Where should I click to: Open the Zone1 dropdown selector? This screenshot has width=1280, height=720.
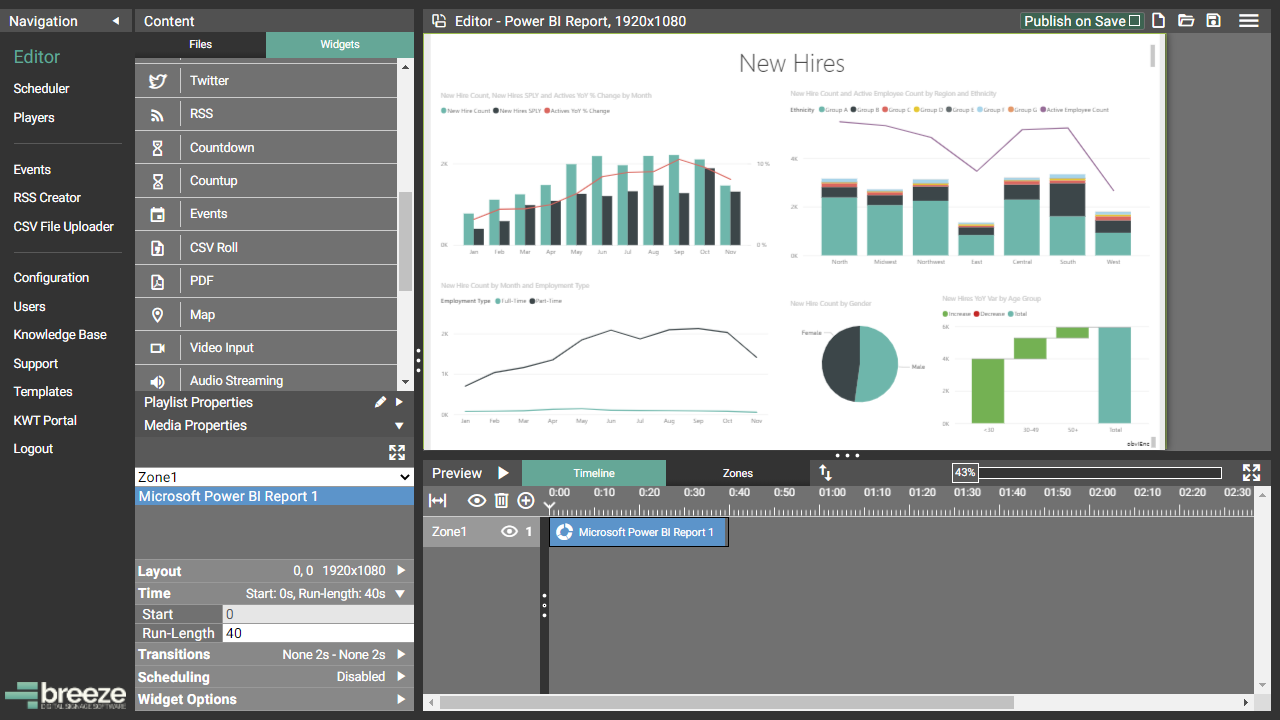[274, 478]
